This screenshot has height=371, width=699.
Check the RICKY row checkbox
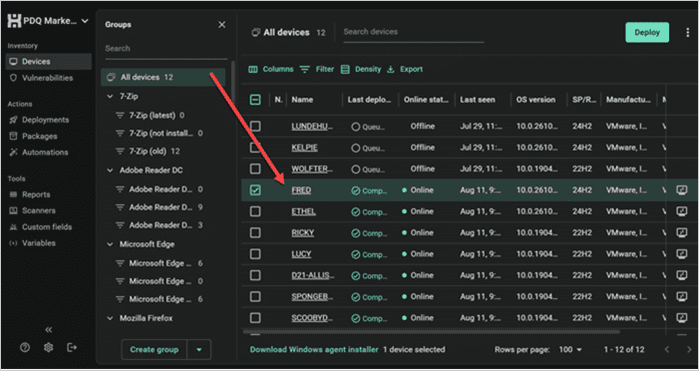[x=255, y=233]
